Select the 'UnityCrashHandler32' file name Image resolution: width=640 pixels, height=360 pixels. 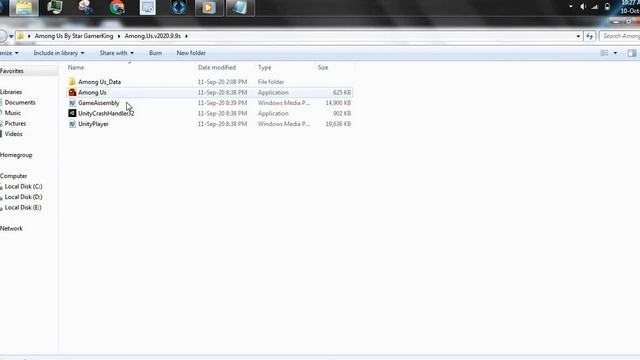tap(106, 113)
